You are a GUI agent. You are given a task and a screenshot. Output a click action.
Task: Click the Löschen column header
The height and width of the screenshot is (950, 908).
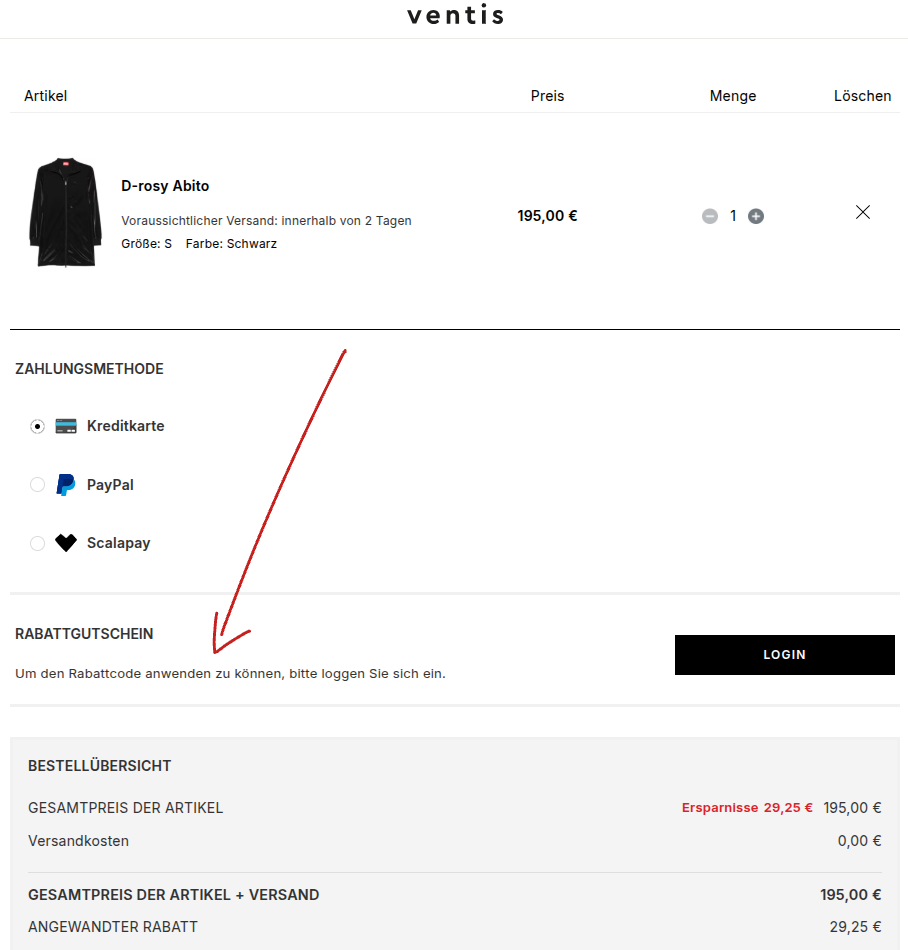[863, 96]
